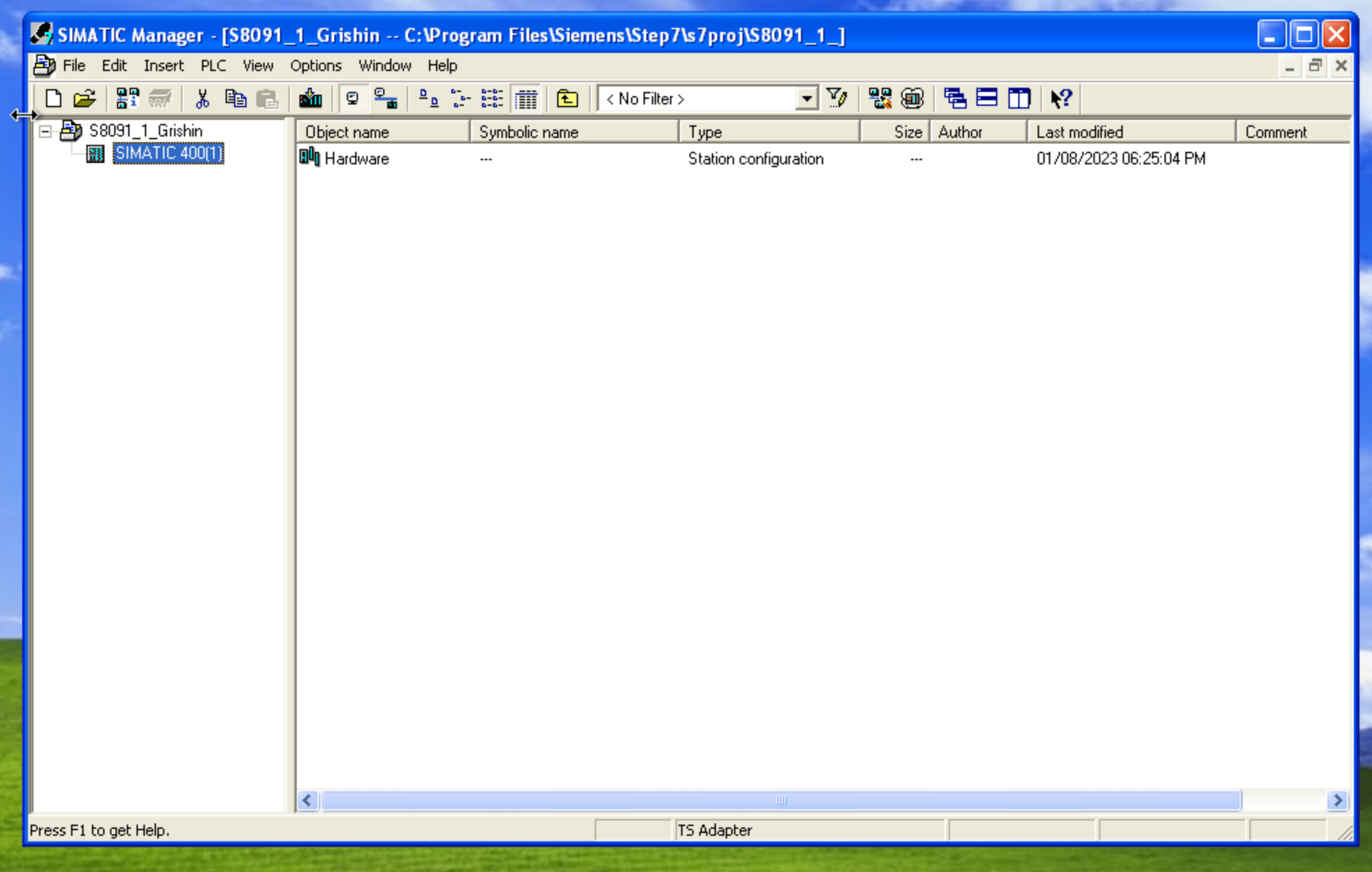This screenshot has height=872, width=1372.
Task: Click the context Help pointer icon
Action: (1061, 99)
